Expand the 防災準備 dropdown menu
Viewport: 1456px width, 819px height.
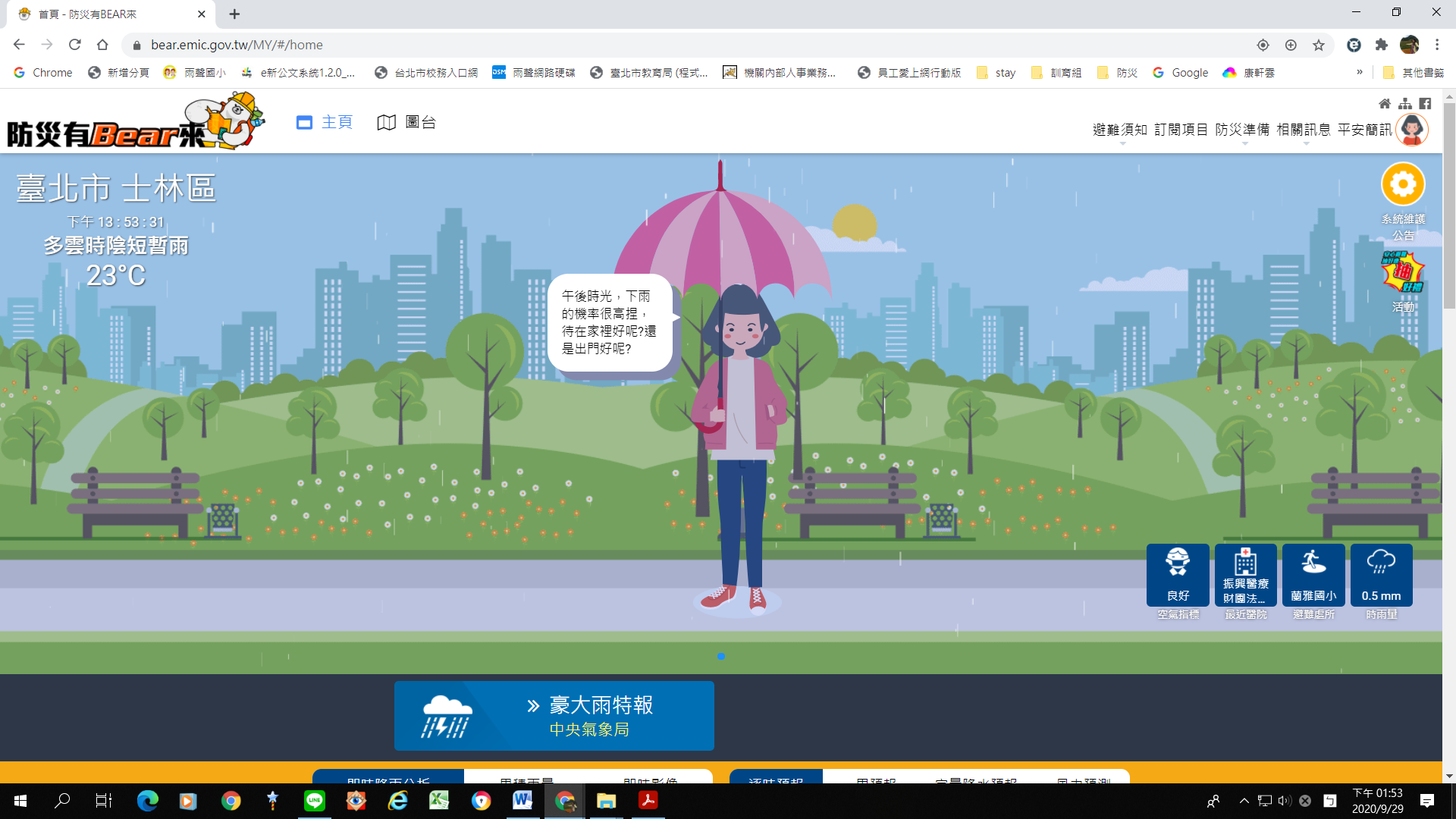coord(1242,130)
